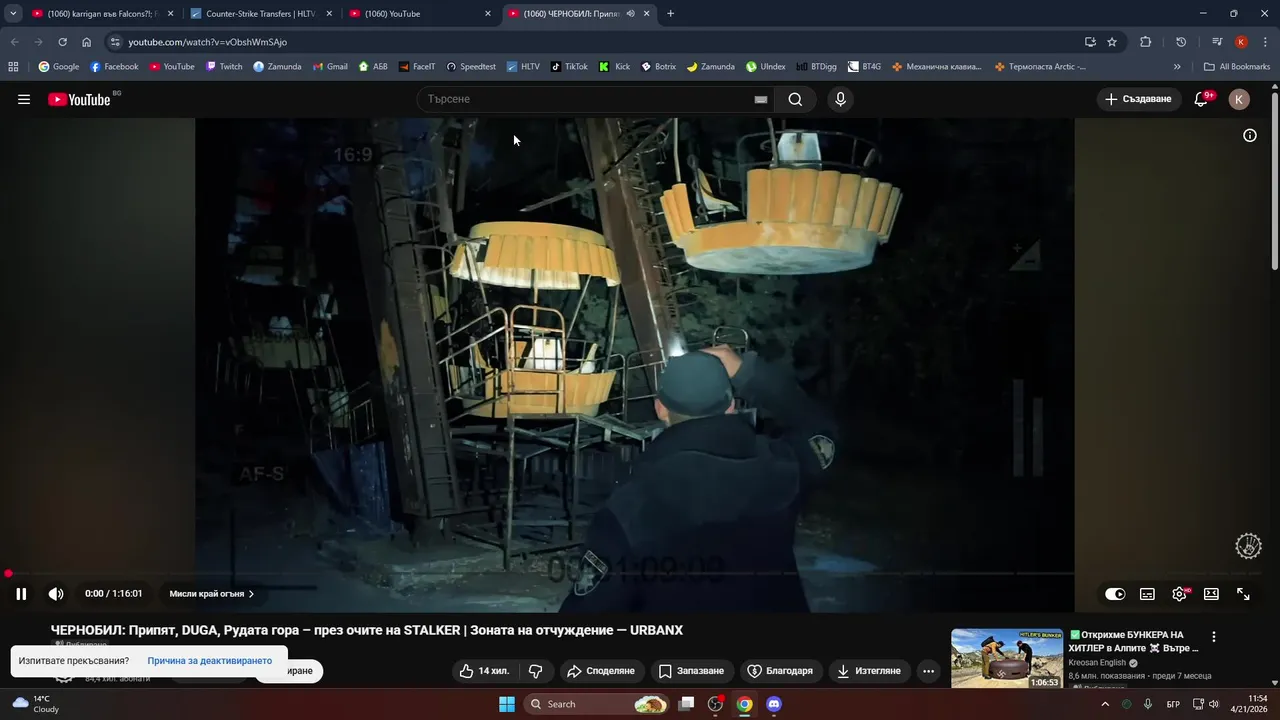
Task: Toggle the autoplay switch in player
Action: (1115, 594)
